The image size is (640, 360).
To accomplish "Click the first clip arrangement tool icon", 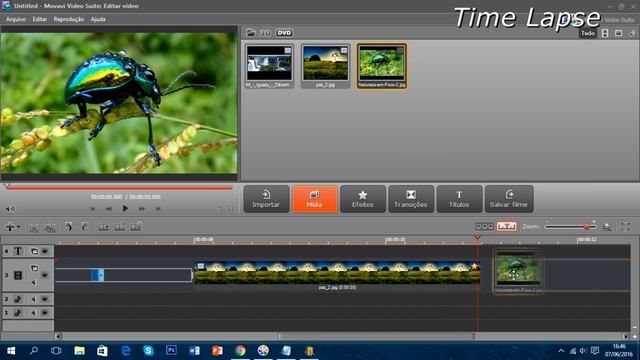I will pyautogui.click(x=103, y=227).
